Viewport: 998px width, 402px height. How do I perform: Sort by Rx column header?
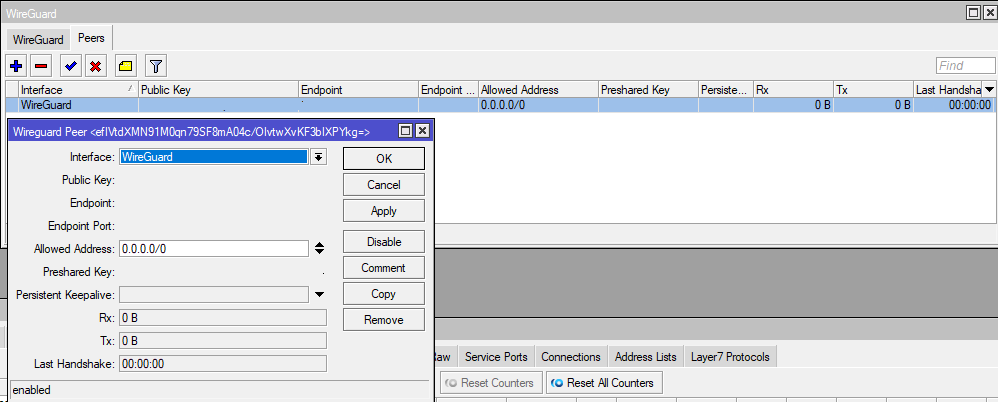pyautogui.click(x=793, y=90)
